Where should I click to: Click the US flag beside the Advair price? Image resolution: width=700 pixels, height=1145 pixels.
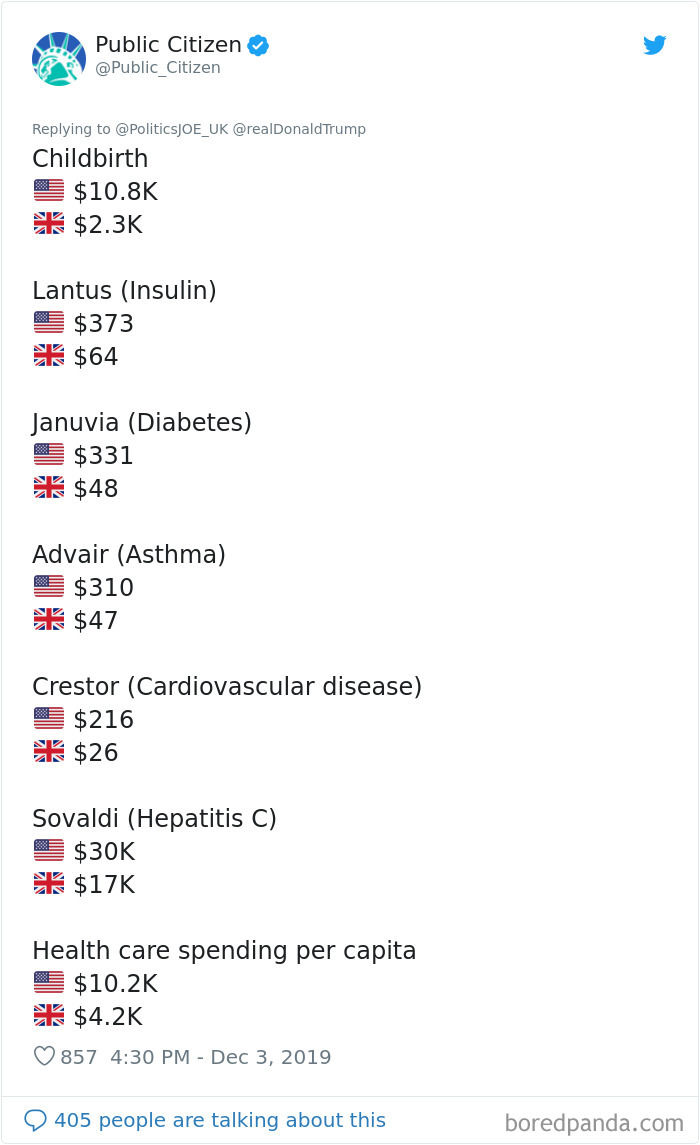point(48,586)
